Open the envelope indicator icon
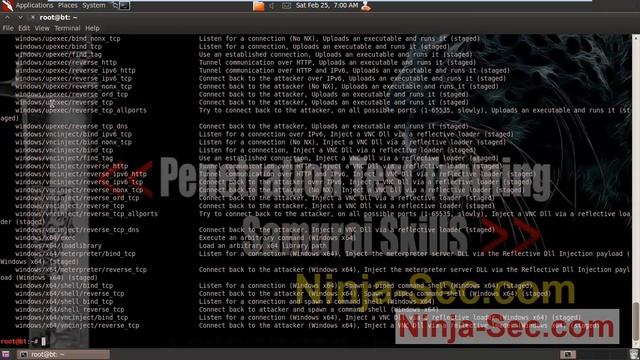The width and height of the screenshot is (640, 360). pos(287,6)
